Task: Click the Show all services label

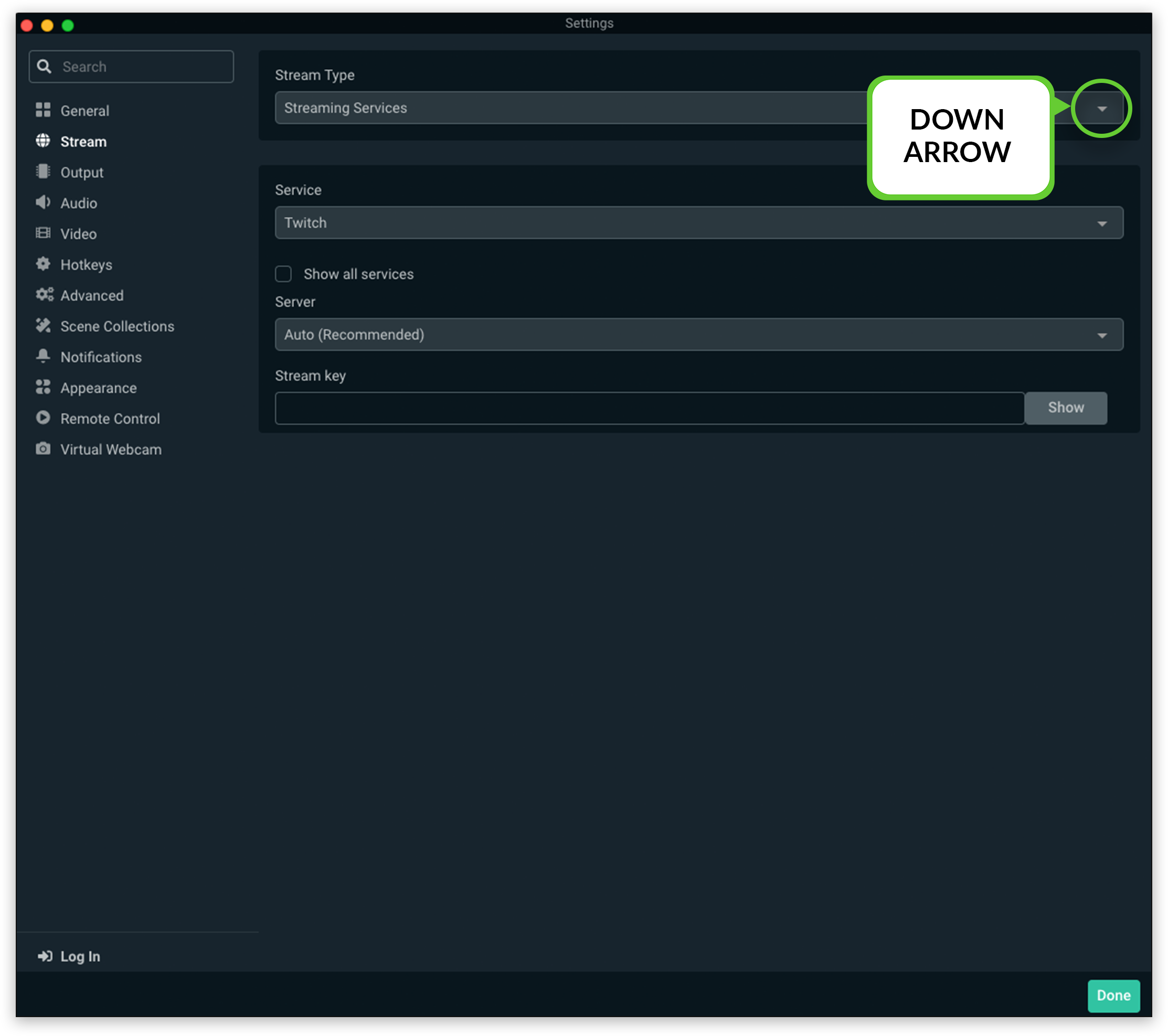Action: [359, 274]
